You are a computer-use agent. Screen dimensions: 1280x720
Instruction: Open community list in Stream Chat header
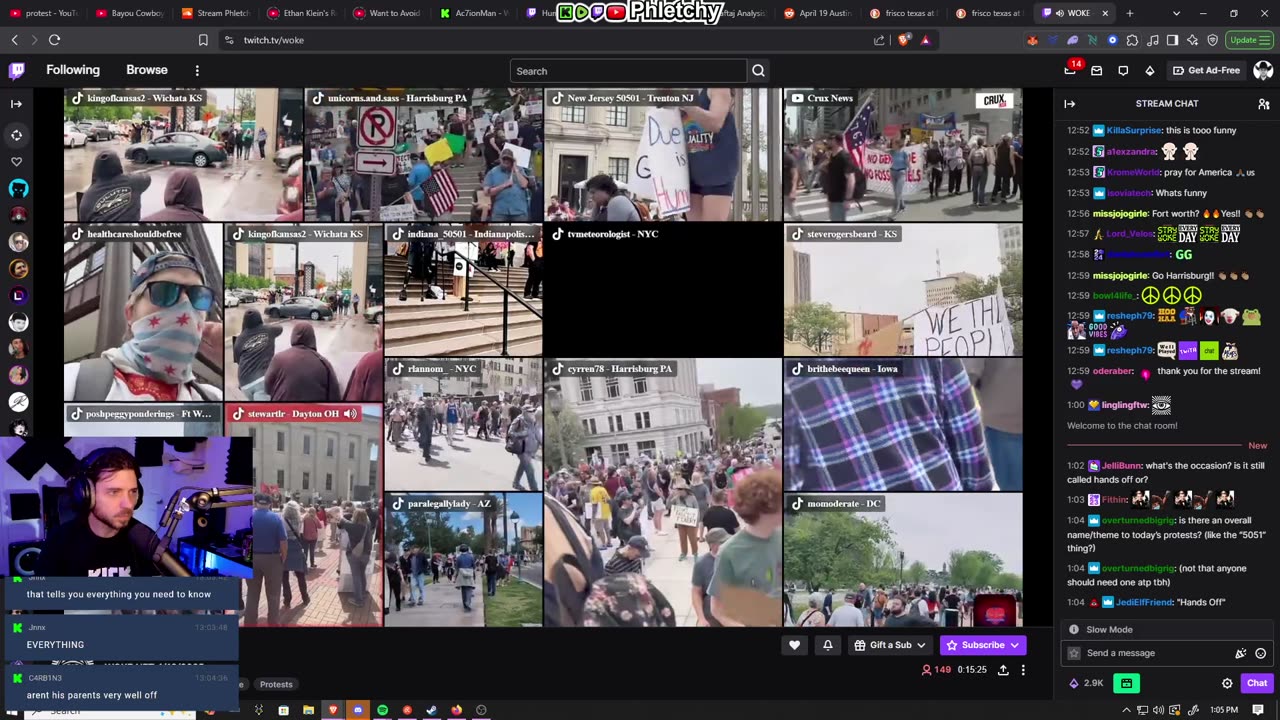click(1263, 104)
